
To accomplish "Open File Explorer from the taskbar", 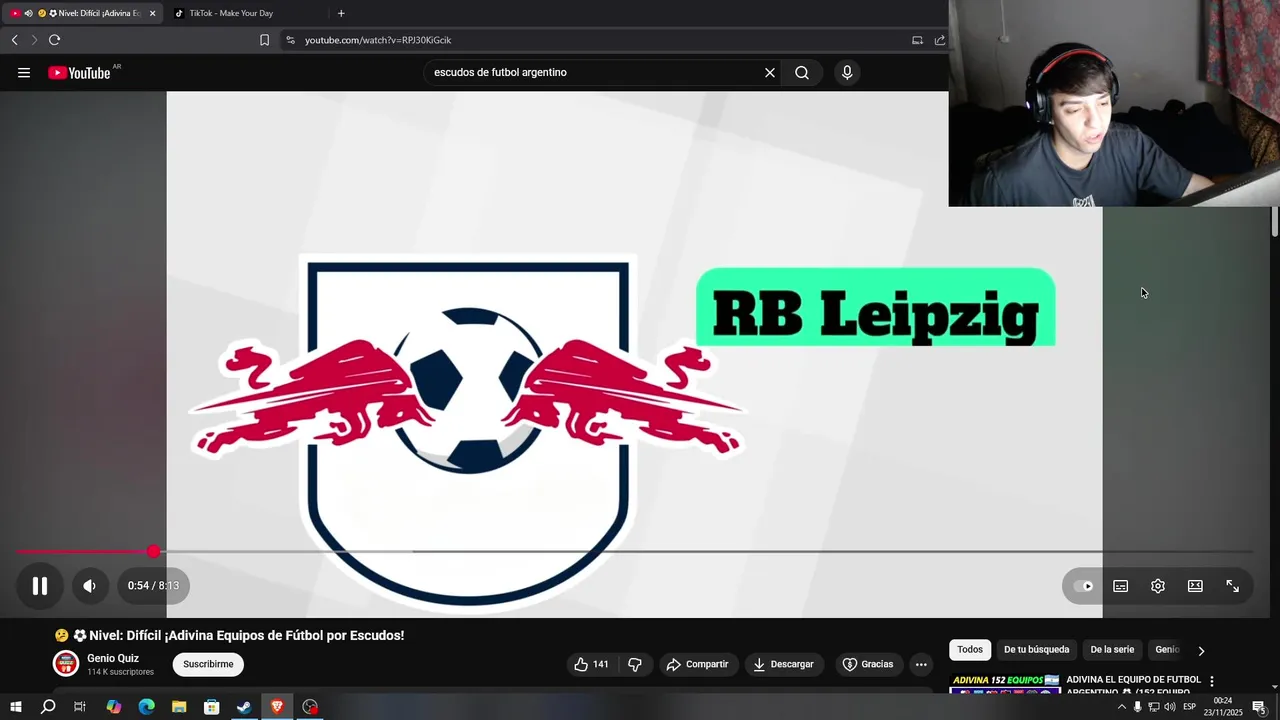I will coord(179,707).
